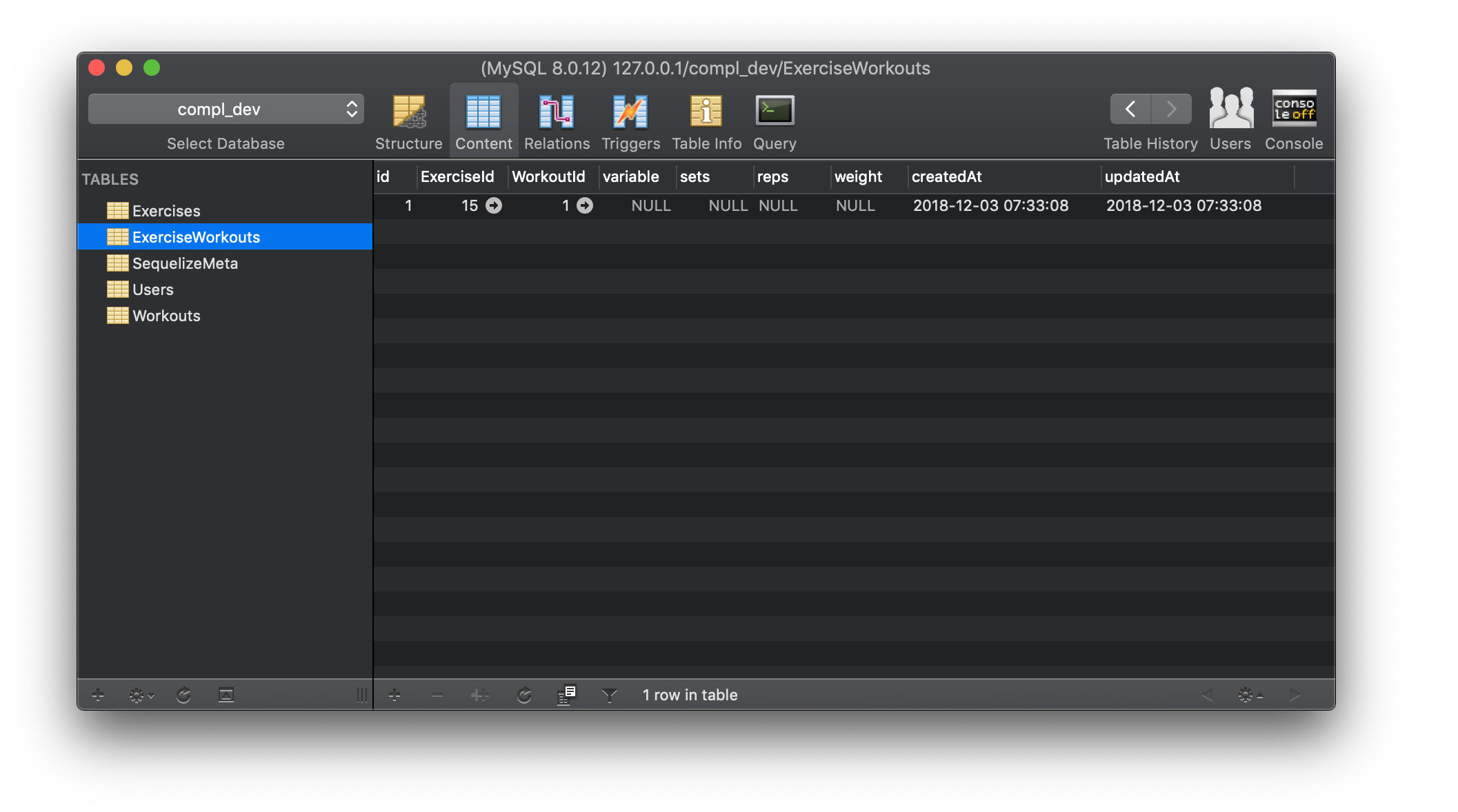Duplicate the selected row
This screenshot has width=1458, height=812.
(x=480, y=695)
